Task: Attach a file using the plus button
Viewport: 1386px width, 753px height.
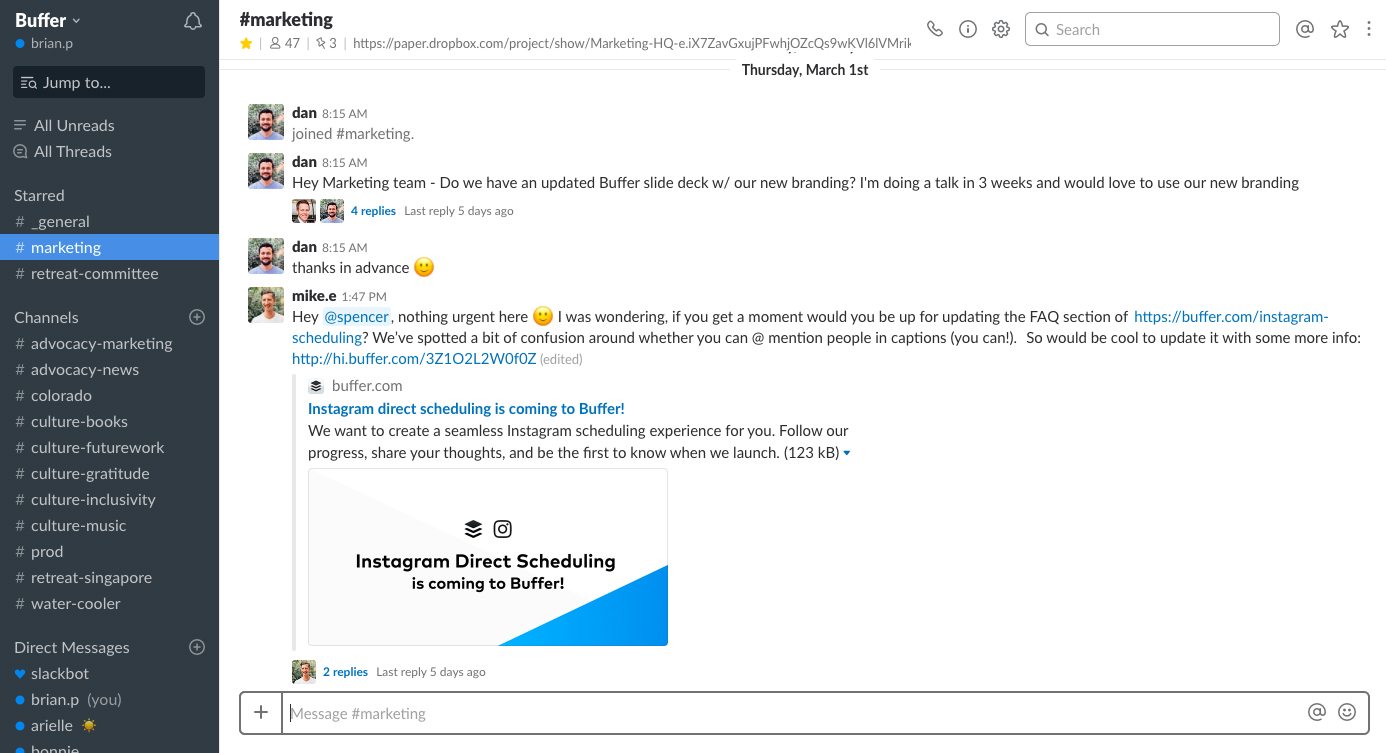Action: 261,712
